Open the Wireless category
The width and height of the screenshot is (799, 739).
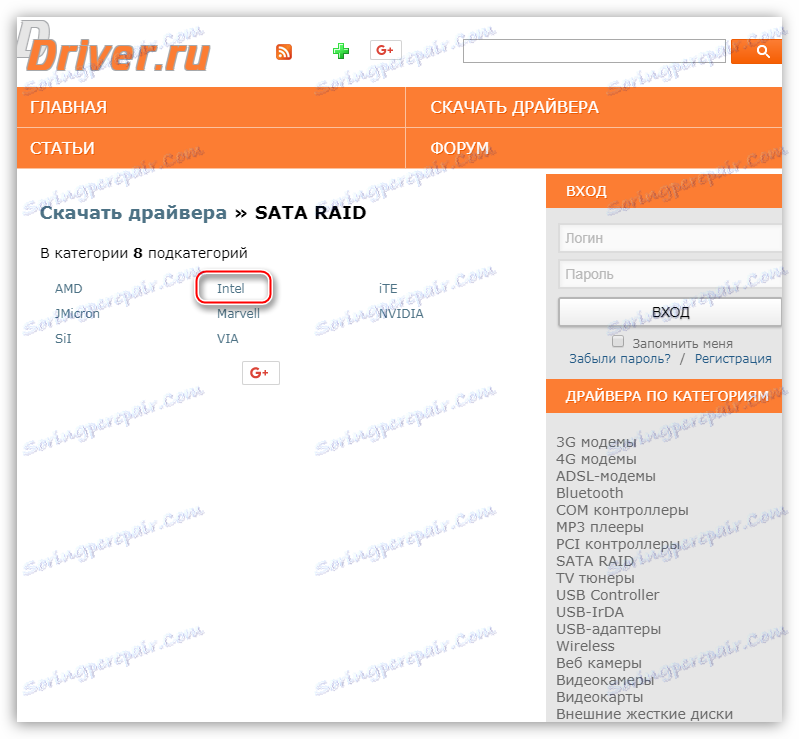click(585, 646)
